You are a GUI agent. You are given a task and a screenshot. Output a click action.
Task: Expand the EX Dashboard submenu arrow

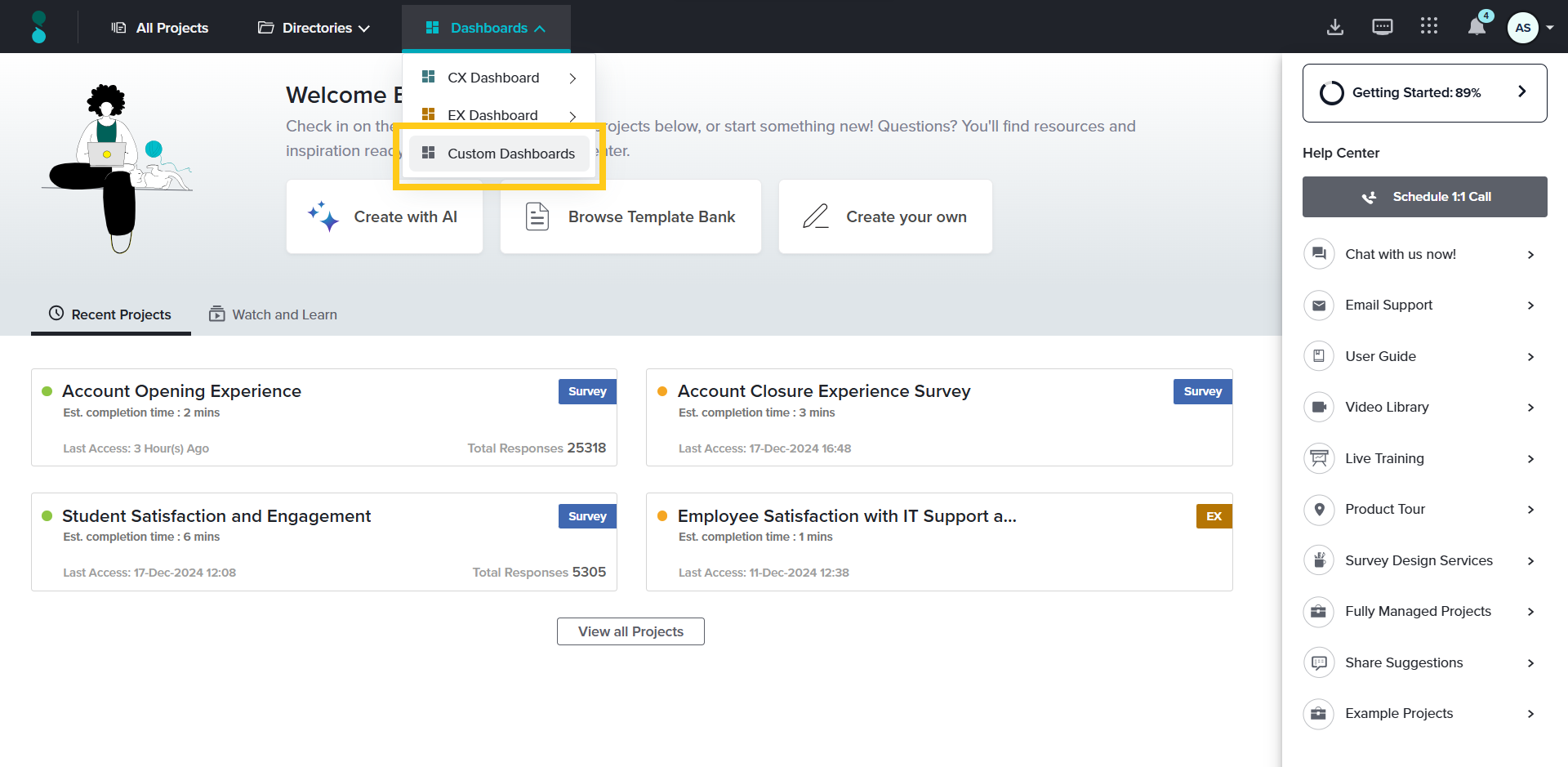click(572, 116)
